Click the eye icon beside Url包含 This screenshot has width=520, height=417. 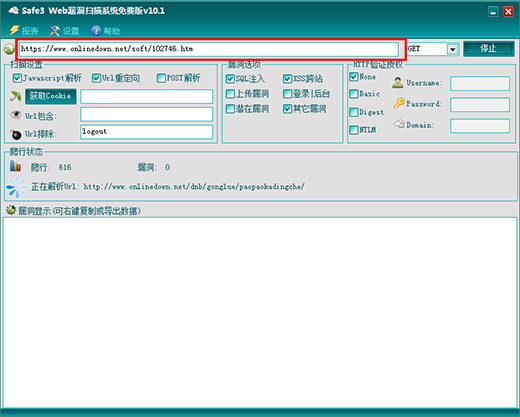tap(16, 115)
